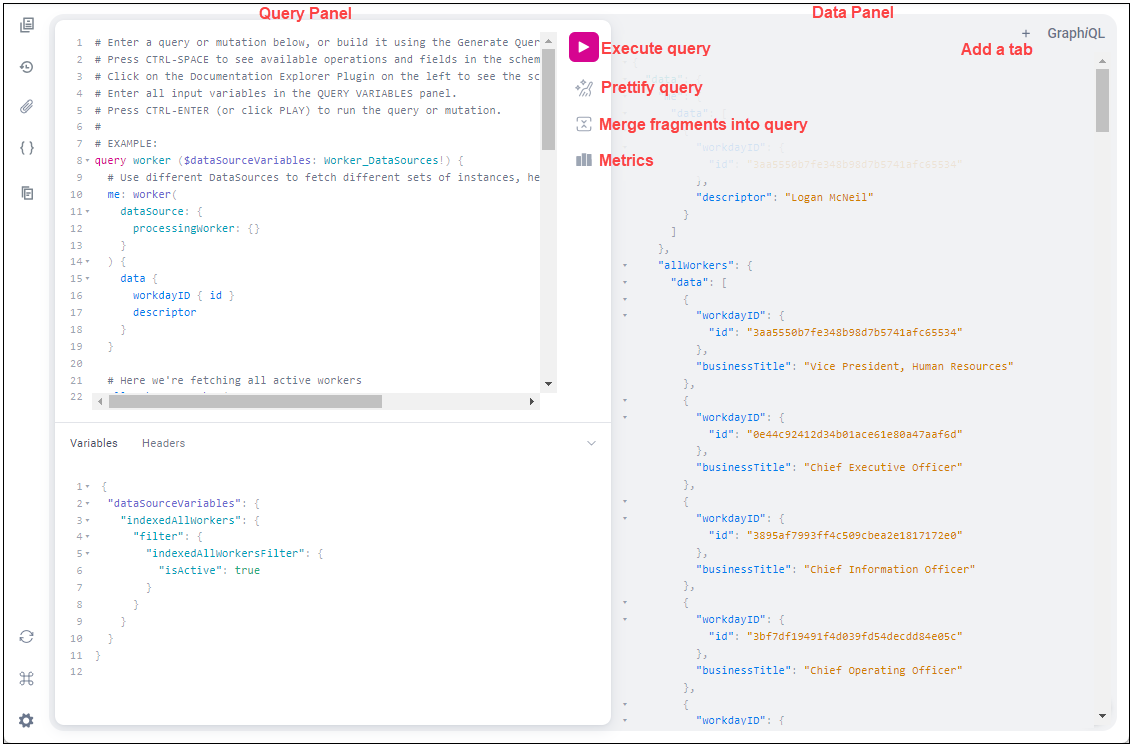Click the Prettify query magic wand icon

584,88
